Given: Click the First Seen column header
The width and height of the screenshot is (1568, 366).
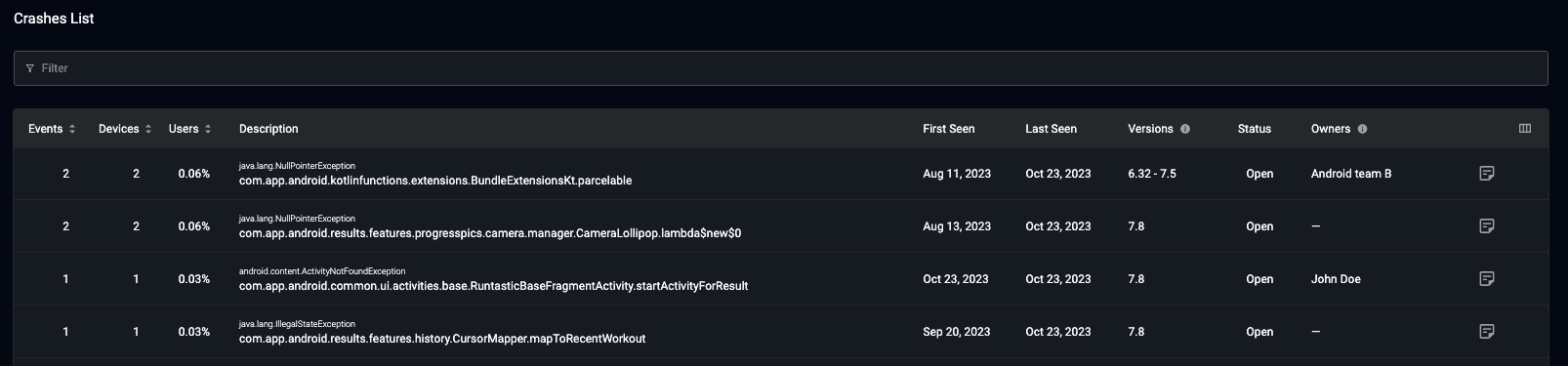Looking at the screenshot, I should tap(948, 129).
